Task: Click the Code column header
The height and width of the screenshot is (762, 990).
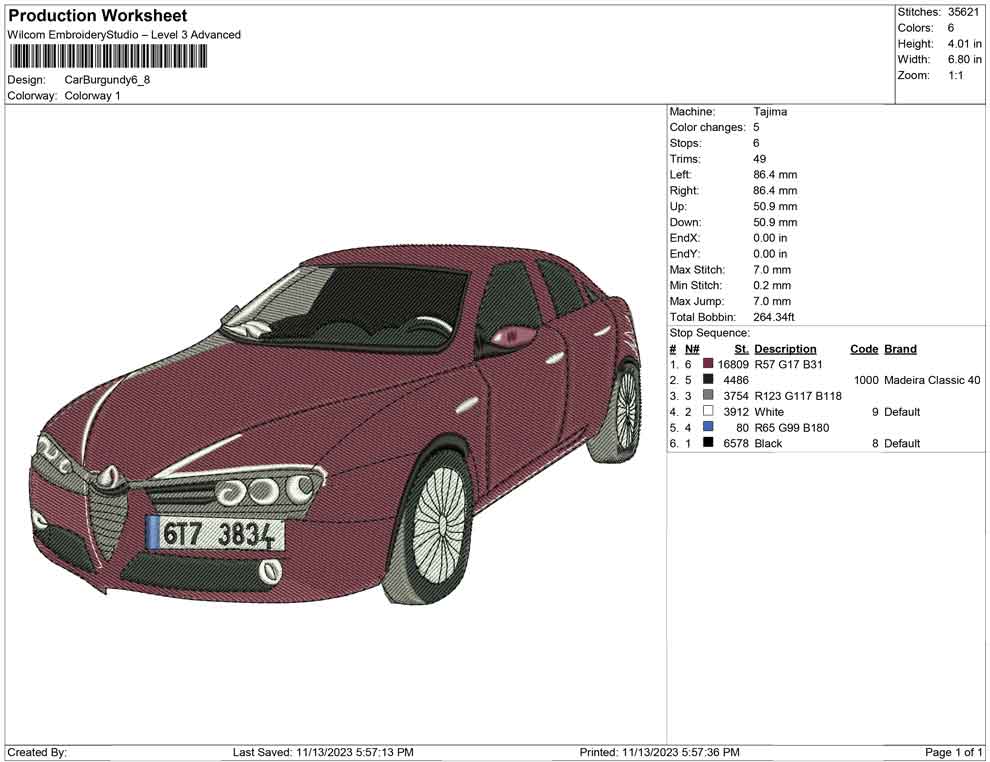Action: coord(864,348)
